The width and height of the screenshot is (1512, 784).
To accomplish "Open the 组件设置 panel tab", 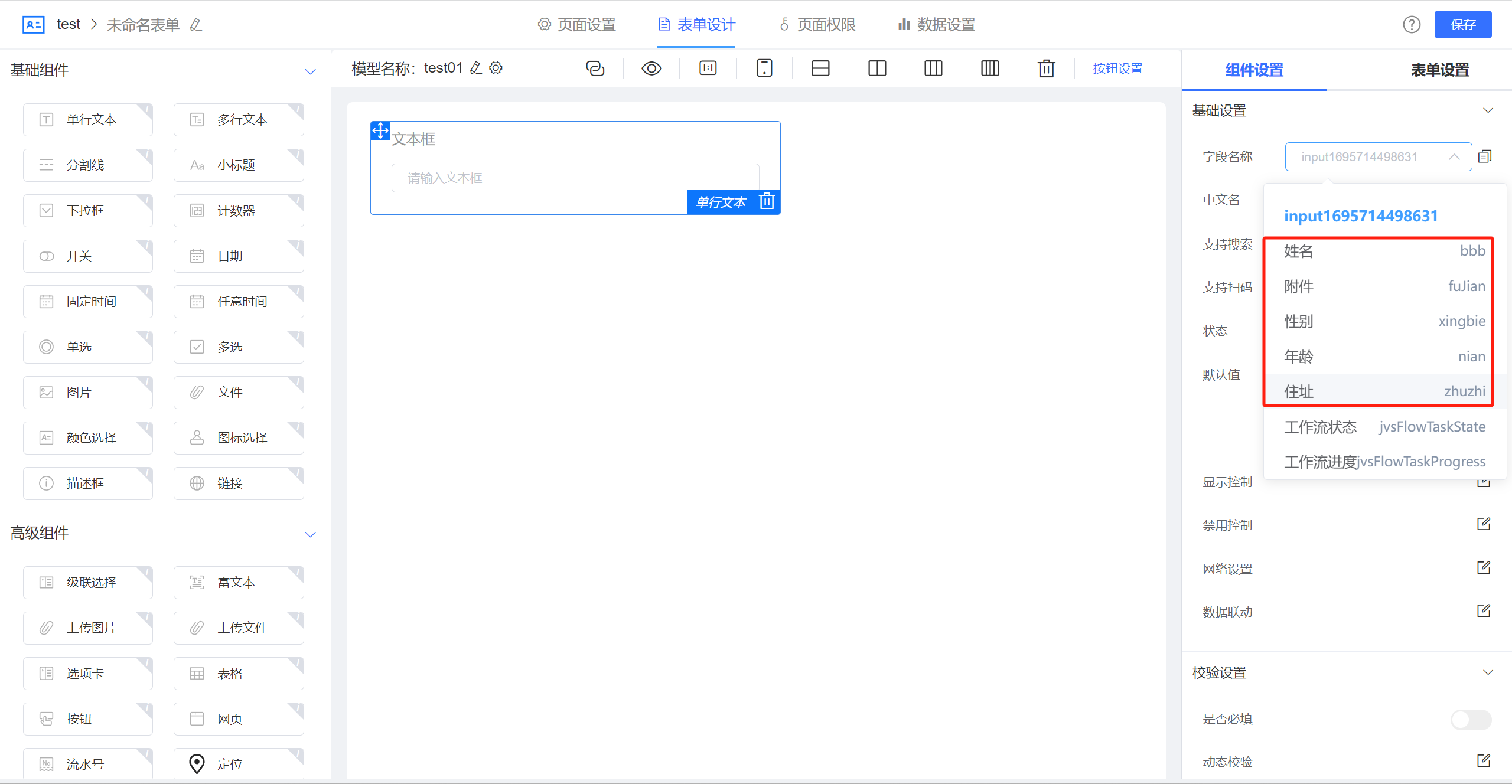I will (1254, 70).
